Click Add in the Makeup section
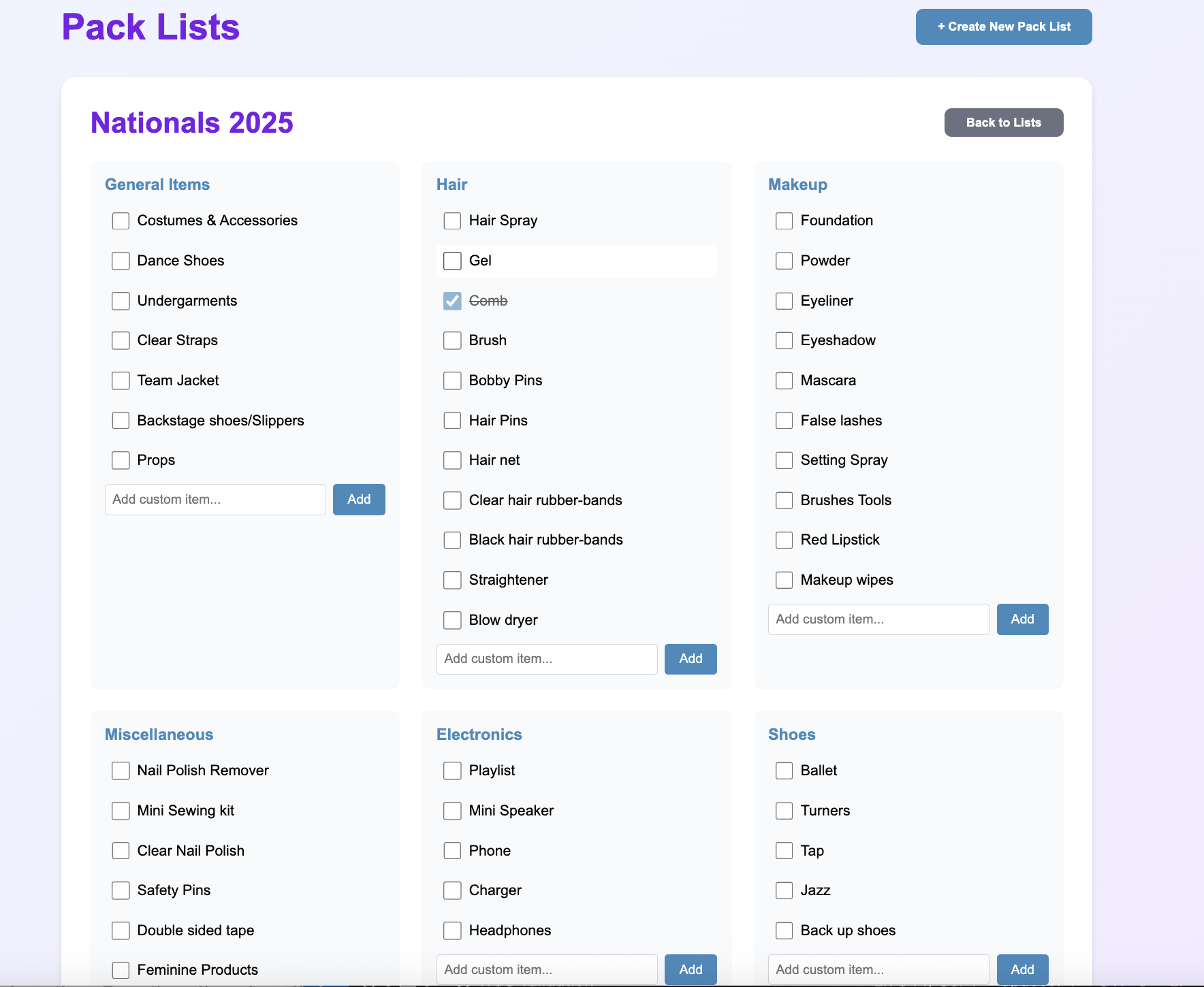 (1022, 619)
